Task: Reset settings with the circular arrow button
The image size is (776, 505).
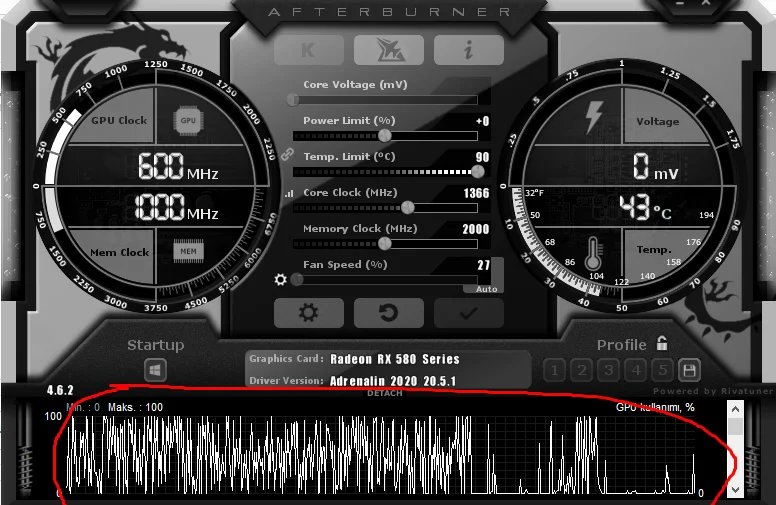Action: (389, 312)
